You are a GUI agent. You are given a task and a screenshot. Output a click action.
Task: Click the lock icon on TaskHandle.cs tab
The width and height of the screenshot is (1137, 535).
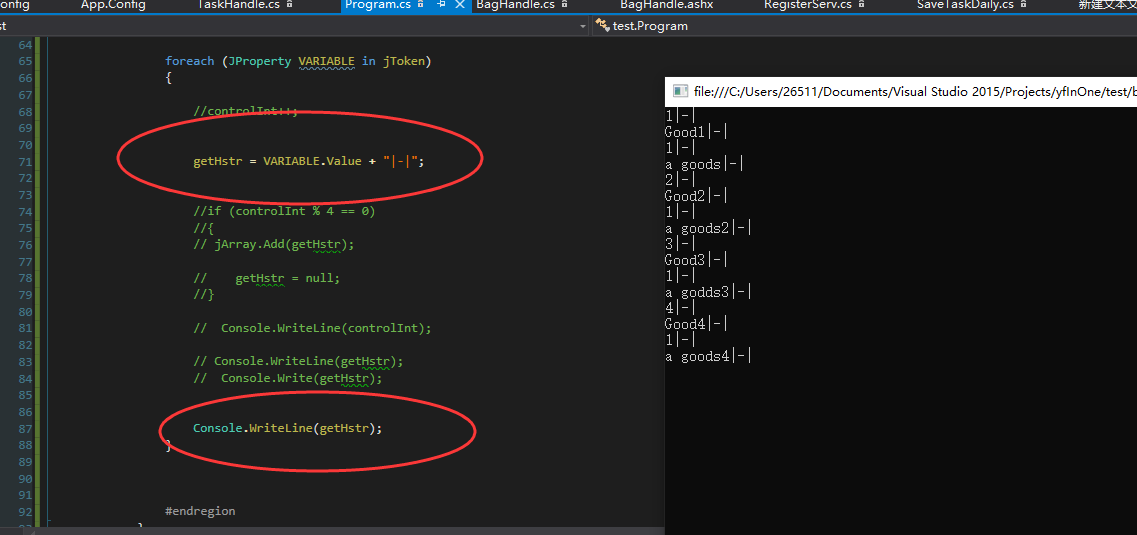point(290,5)
